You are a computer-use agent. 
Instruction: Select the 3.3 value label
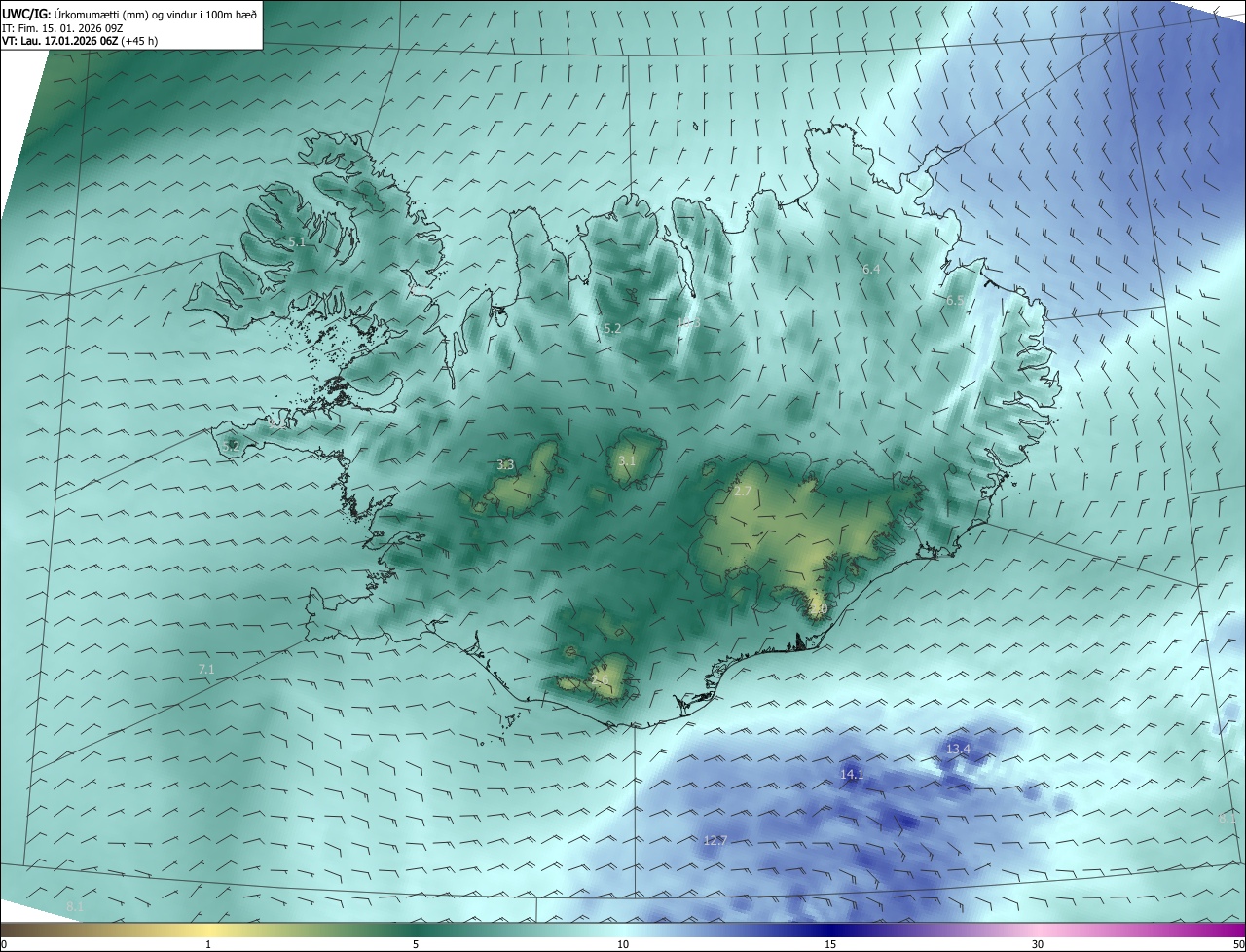tap(505, 465)
